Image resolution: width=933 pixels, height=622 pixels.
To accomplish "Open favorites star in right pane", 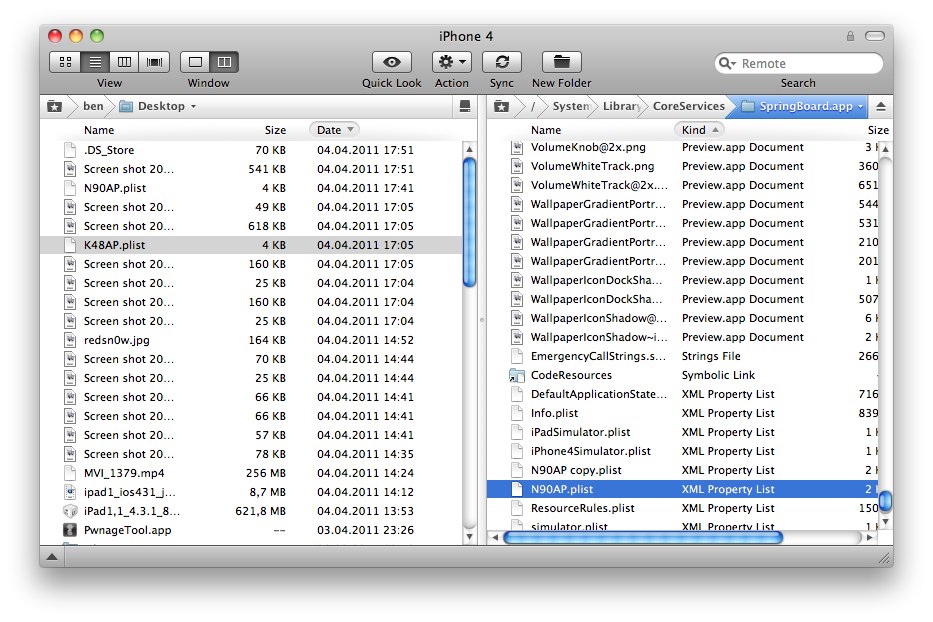I will [502, 107].
